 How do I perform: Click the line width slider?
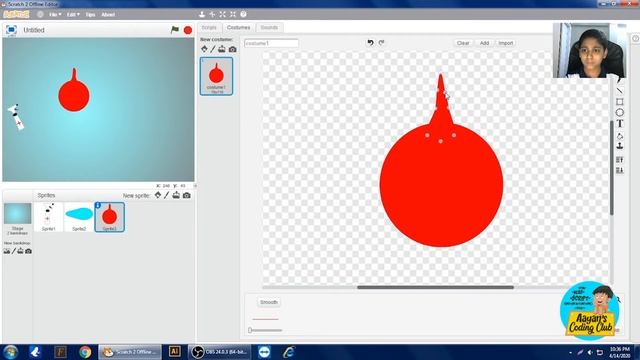265,330
